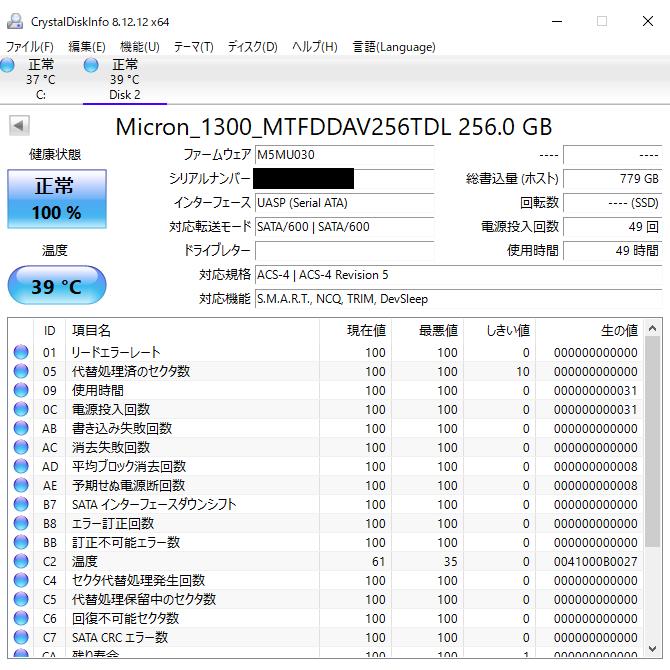The height and width of the screenshot is (670, 670).
Task: Click the 正常 100% health status button
Action: click(56, 198)
